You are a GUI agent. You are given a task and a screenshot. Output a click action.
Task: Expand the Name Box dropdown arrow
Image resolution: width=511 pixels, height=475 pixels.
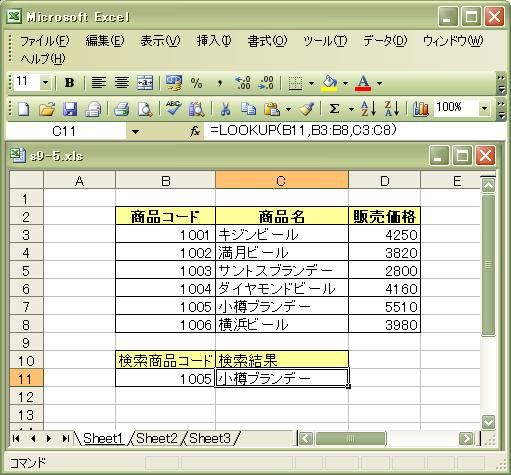(135, 132)
